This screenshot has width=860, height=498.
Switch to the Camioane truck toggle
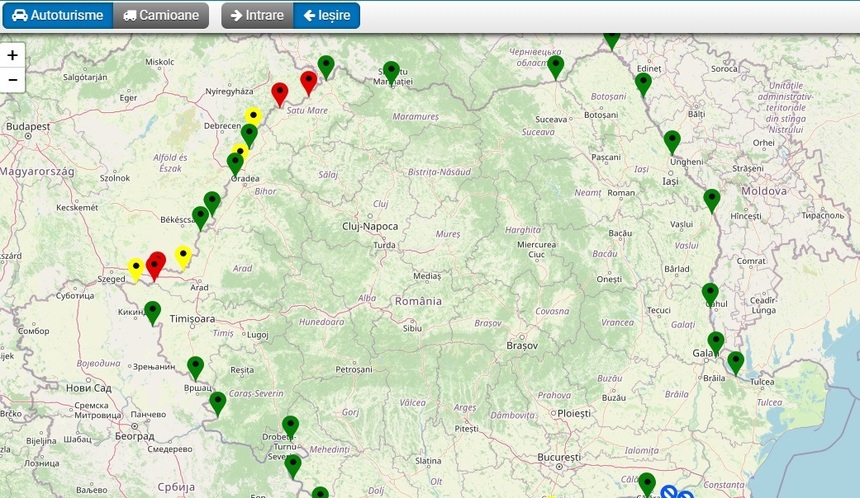(161, 15)
